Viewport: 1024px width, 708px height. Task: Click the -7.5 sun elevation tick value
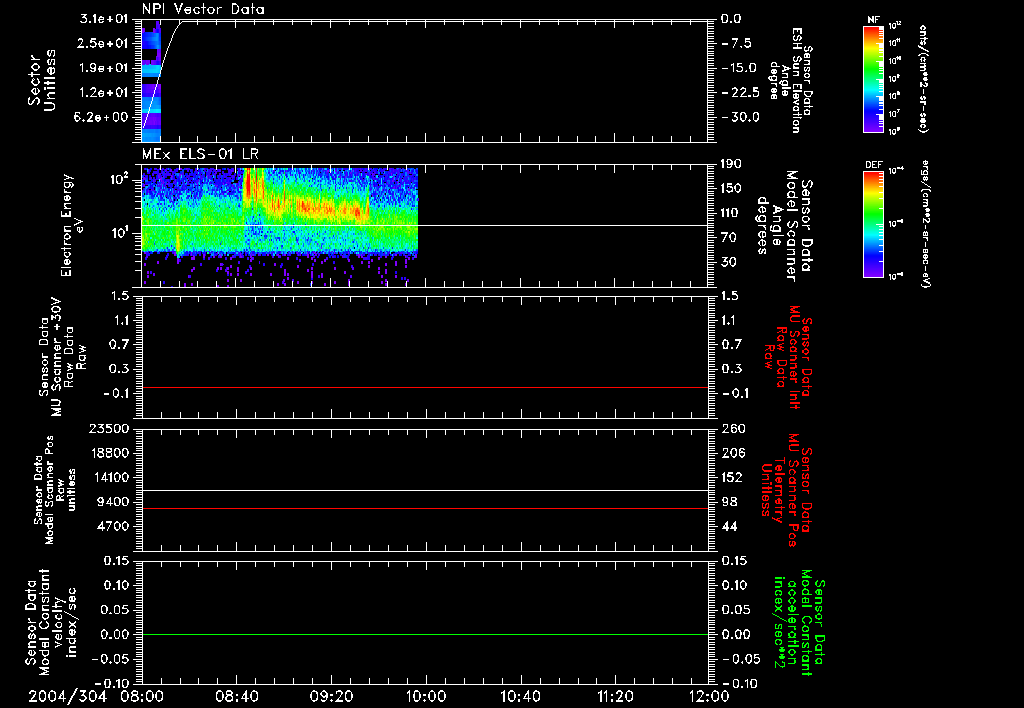tap(736, 44)
